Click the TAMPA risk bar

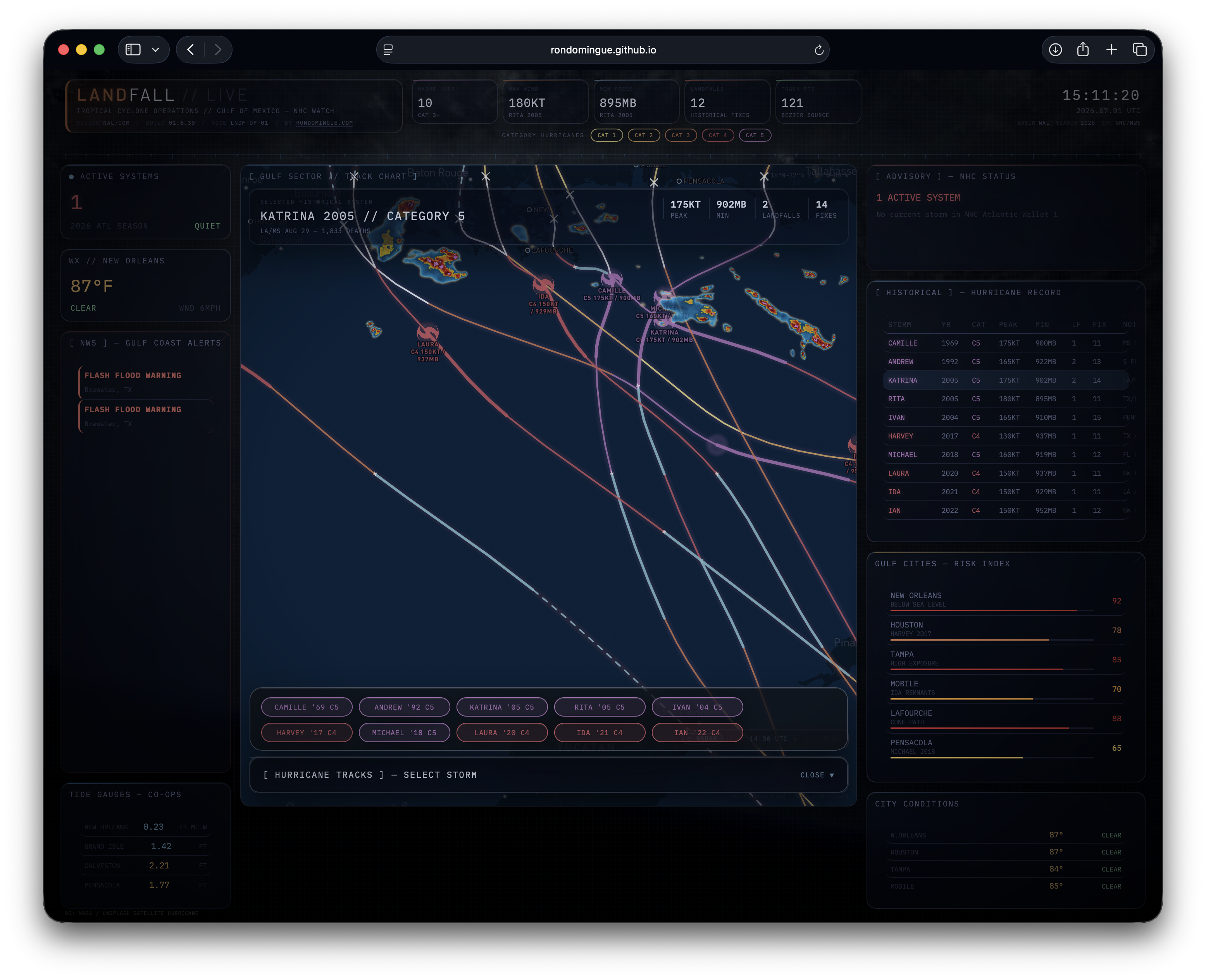click(x=991, y=669)
